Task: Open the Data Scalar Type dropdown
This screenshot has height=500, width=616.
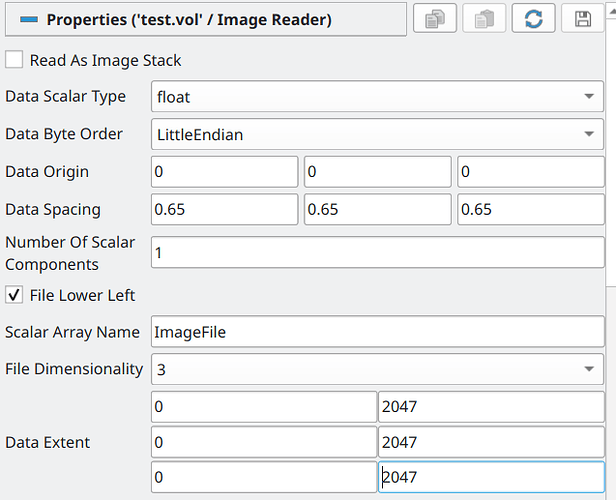Action: tap(377, 97)
